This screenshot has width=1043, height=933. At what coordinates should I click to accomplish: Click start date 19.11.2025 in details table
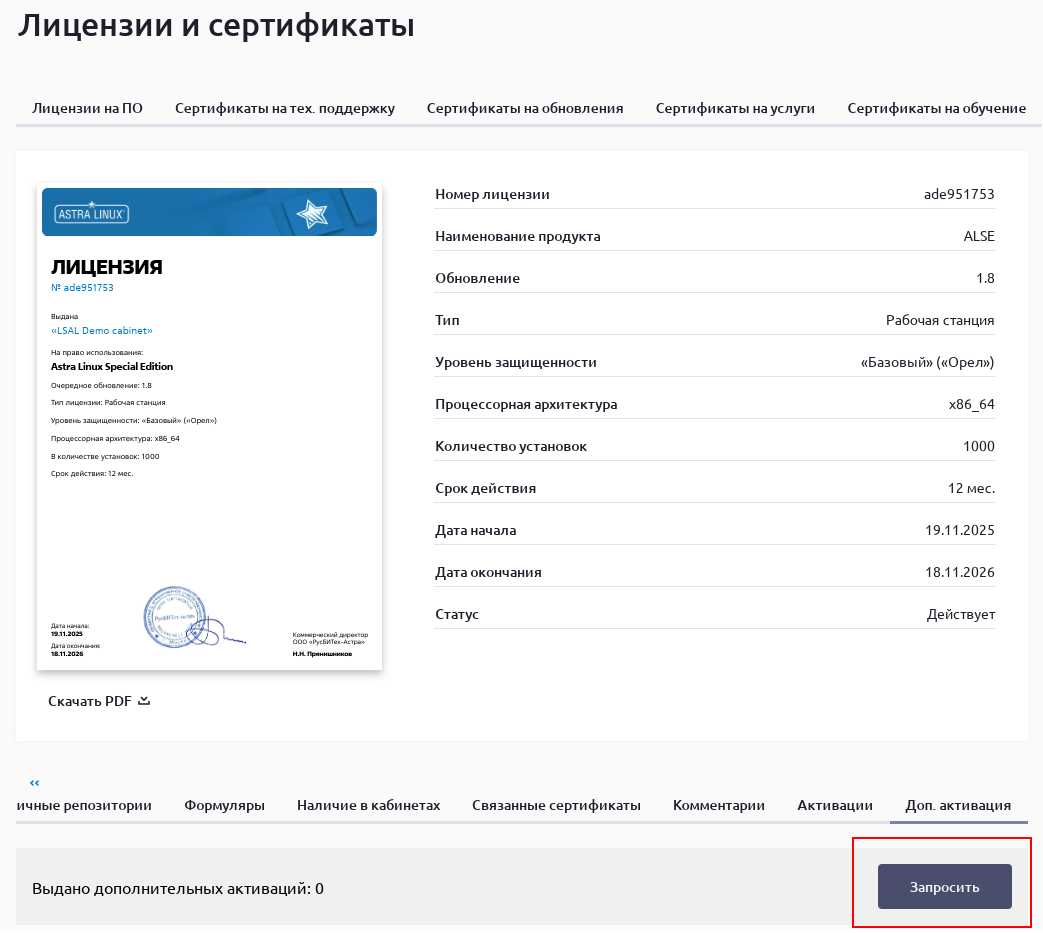point(960,530)
